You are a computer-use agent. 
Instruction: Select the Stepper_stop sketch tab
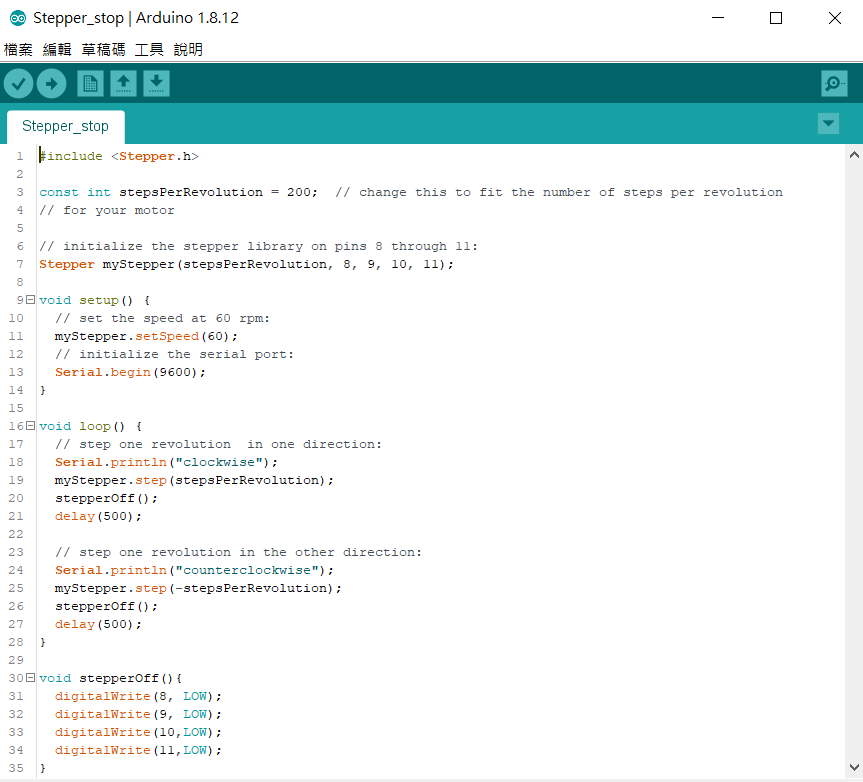[x=65, y=127]
